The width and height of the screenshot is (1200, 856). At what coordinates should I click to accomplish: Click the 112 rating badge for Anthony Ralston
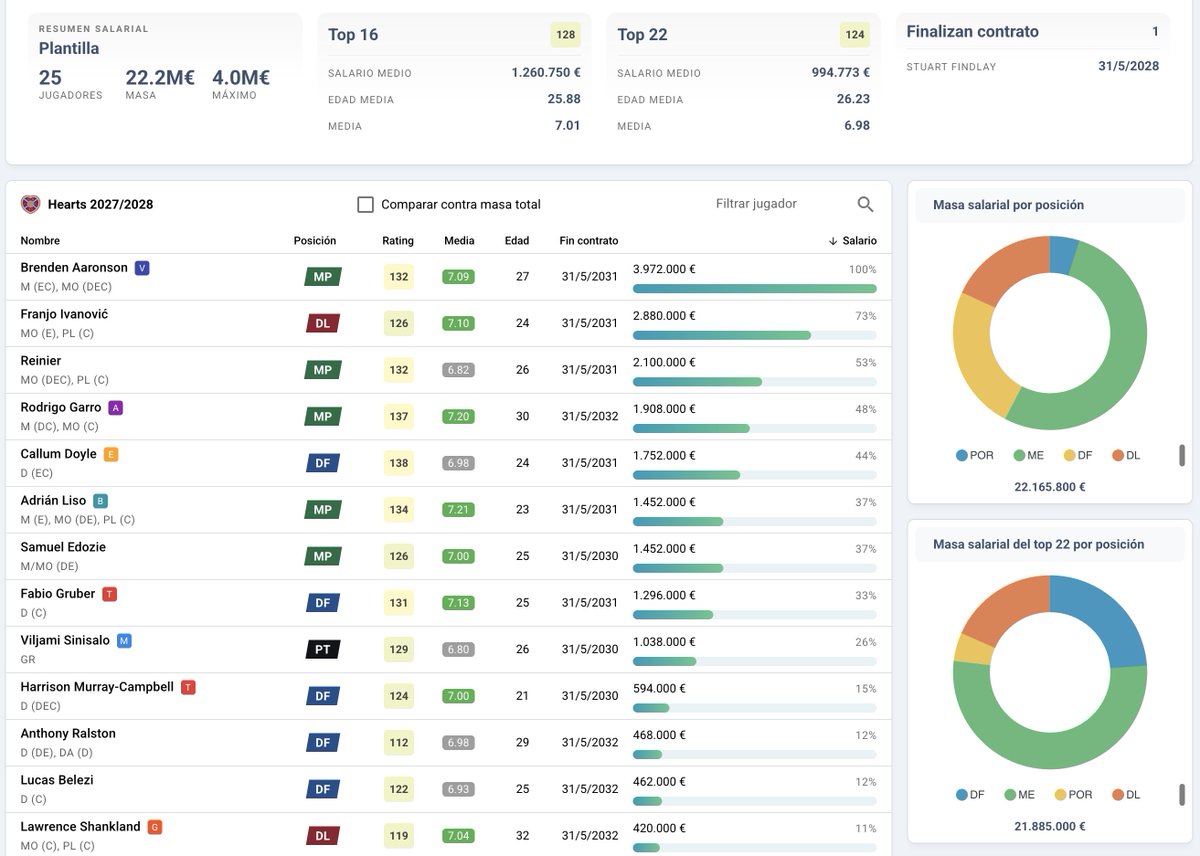399,743
